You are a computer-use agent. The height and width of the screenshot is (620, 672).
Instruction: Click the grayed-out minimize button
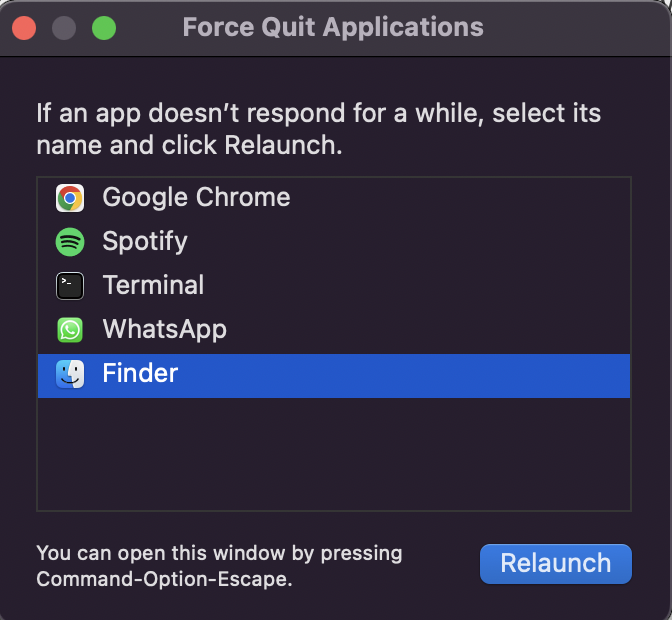(x=64, y=28)
